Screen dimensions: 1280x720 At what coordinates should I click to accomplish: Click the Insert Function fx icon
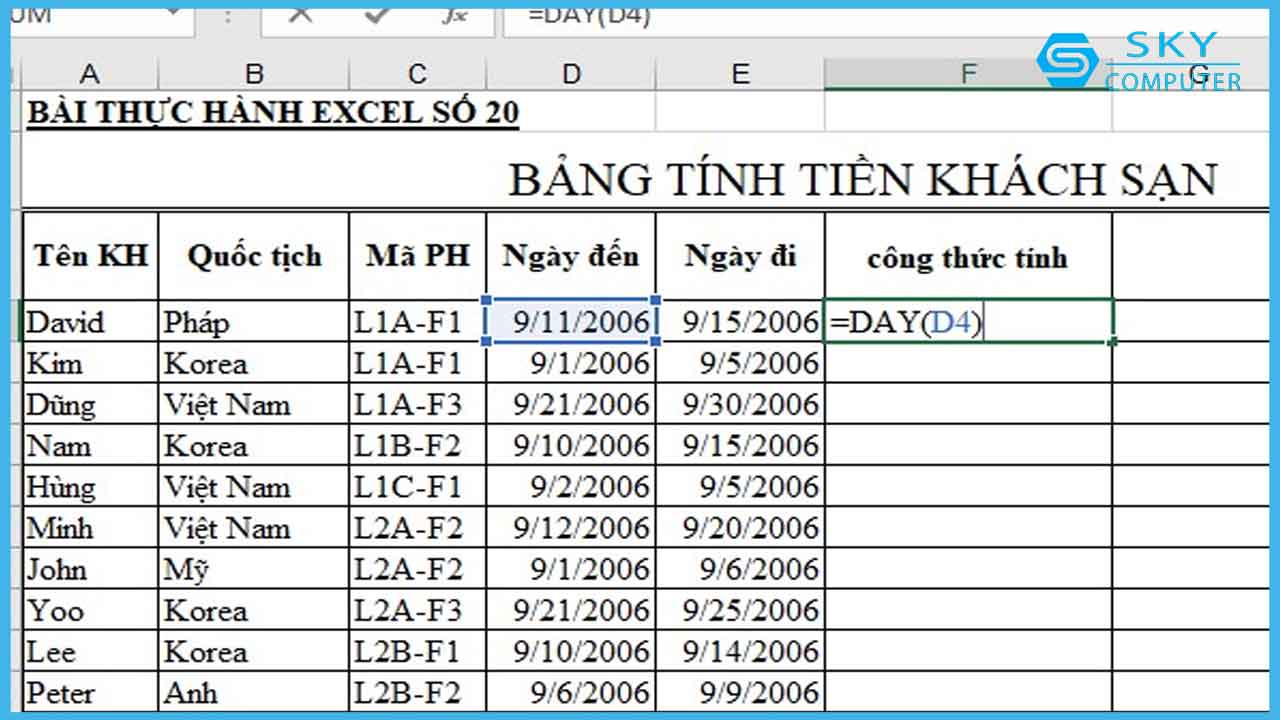(x=453, y=16)
